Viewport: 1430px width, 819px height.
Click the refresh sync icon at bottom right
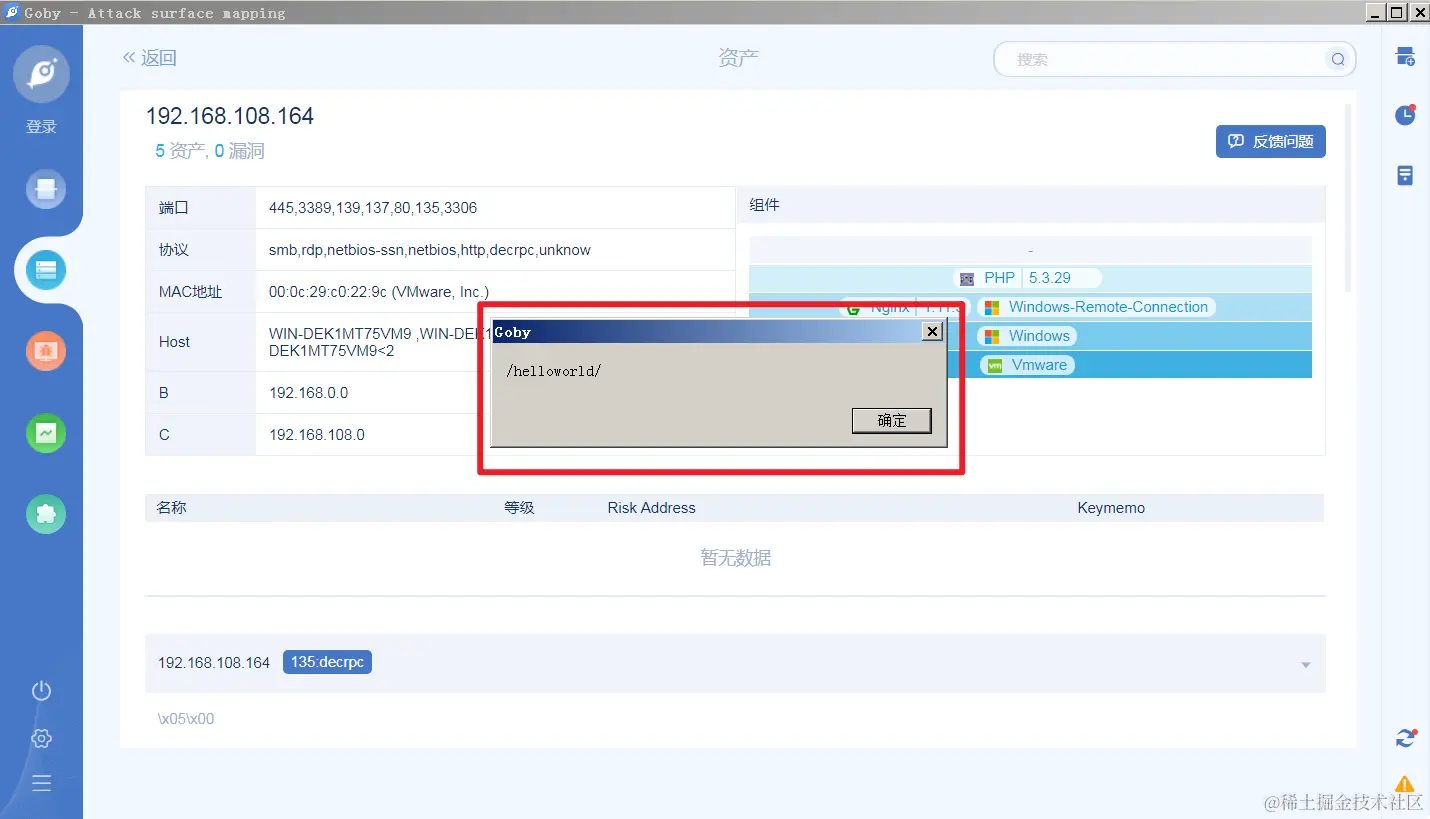point(1405,738)
